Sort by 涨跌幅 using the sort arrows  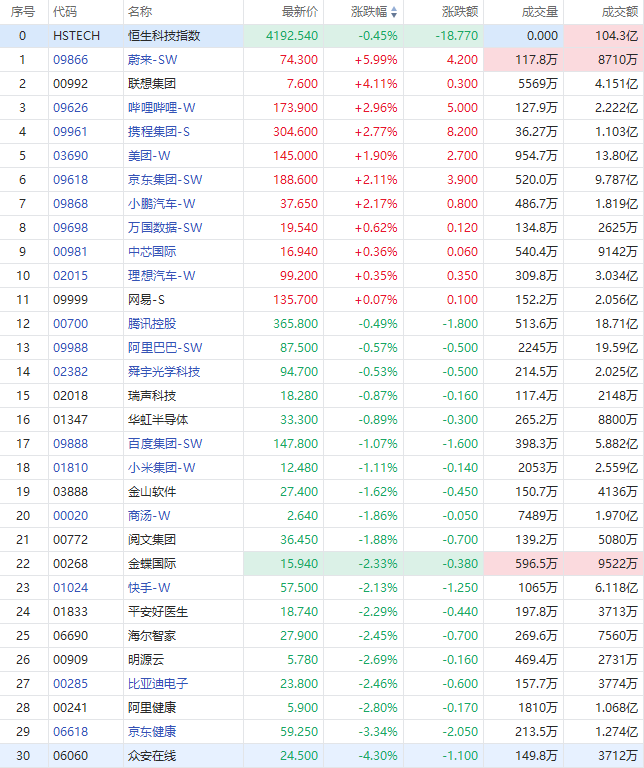(x=394, y=12)
